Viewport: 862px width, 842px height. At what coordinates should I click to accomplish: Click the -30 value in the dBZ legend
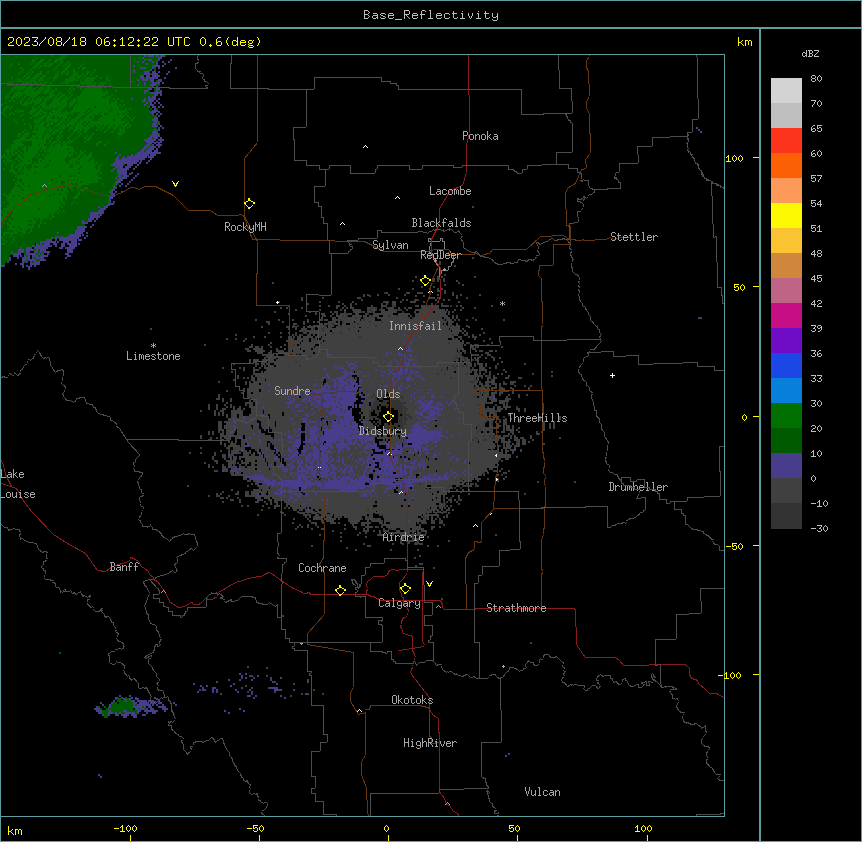pos(819,528)
